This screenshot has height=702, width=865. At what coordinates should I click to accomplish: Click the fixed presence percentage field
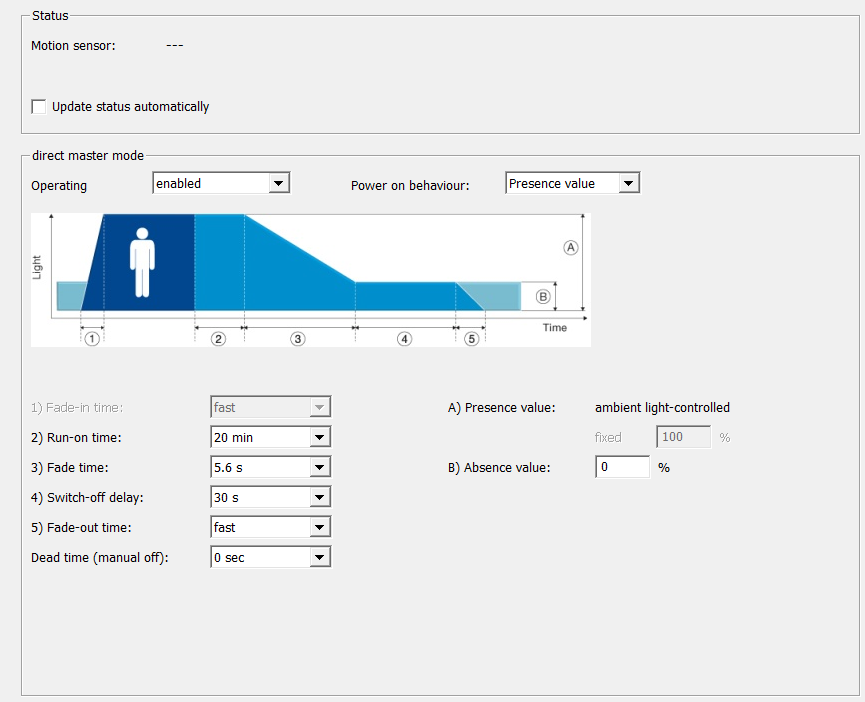(683, 437)
